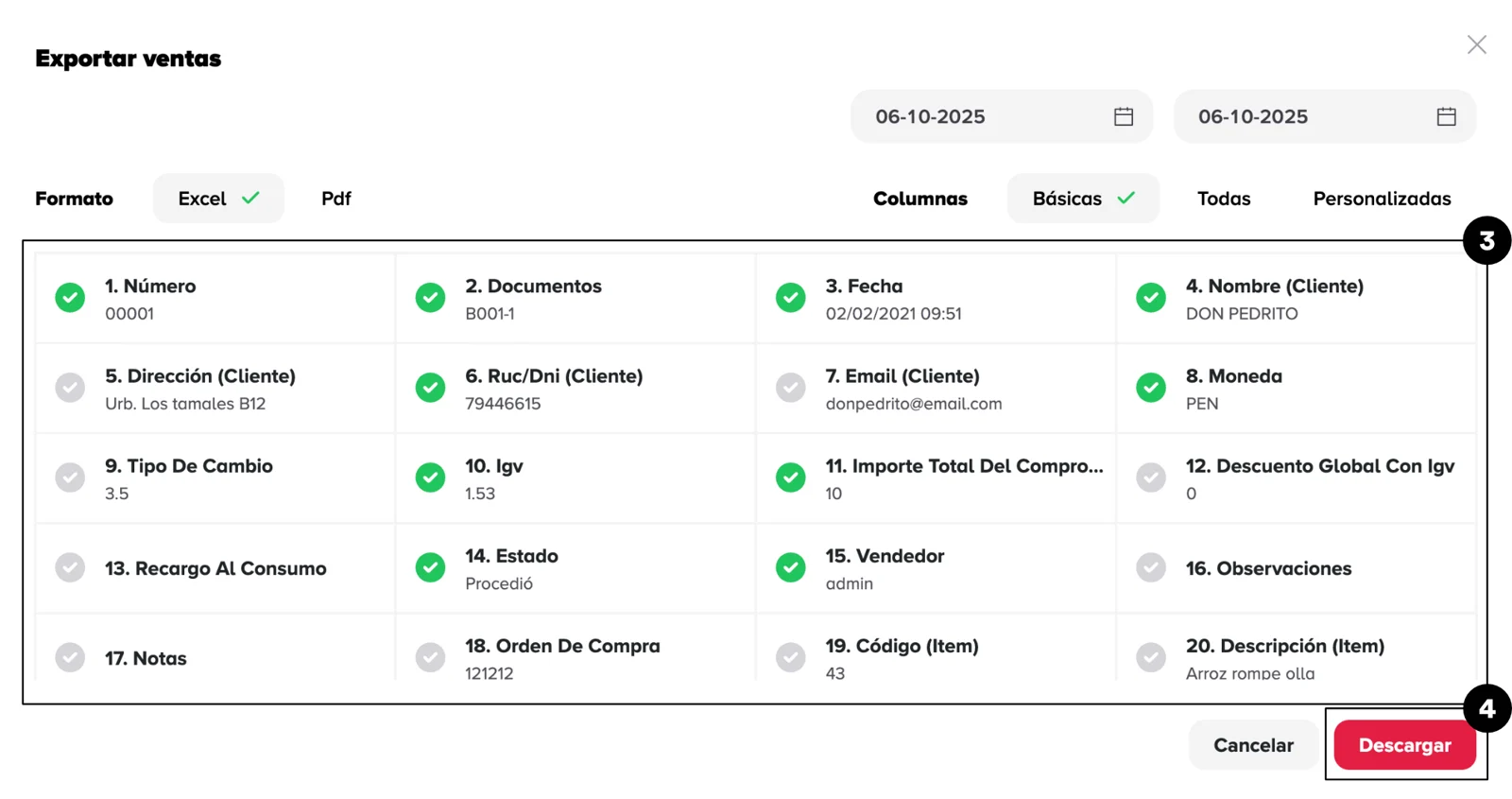Select the Básicas columns preset
Image resolution: width=1512 pixels, height=799 pixels.
(x=1083, y=199)
